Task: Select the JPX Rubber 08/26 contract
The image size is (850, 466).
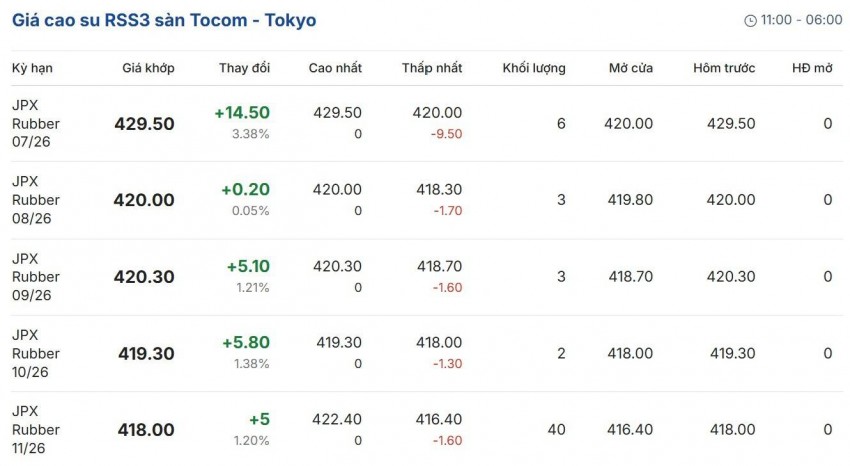Action: 36,200
